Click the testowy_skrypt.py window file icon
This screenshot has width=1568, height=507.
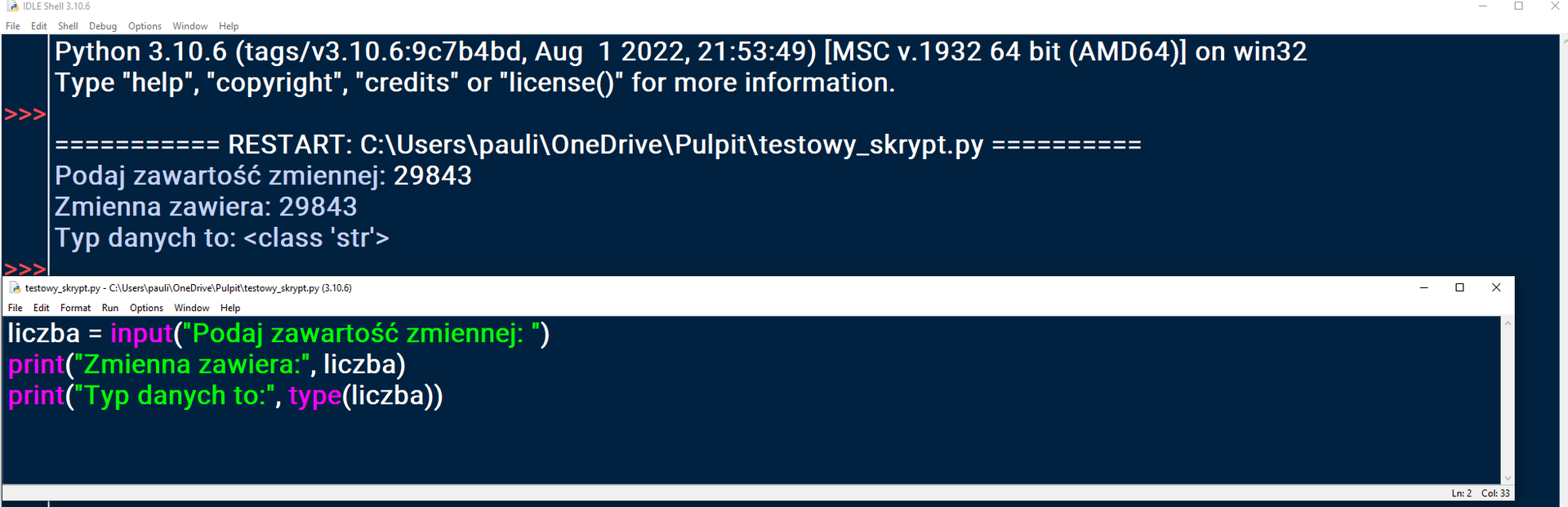(15, 288)
